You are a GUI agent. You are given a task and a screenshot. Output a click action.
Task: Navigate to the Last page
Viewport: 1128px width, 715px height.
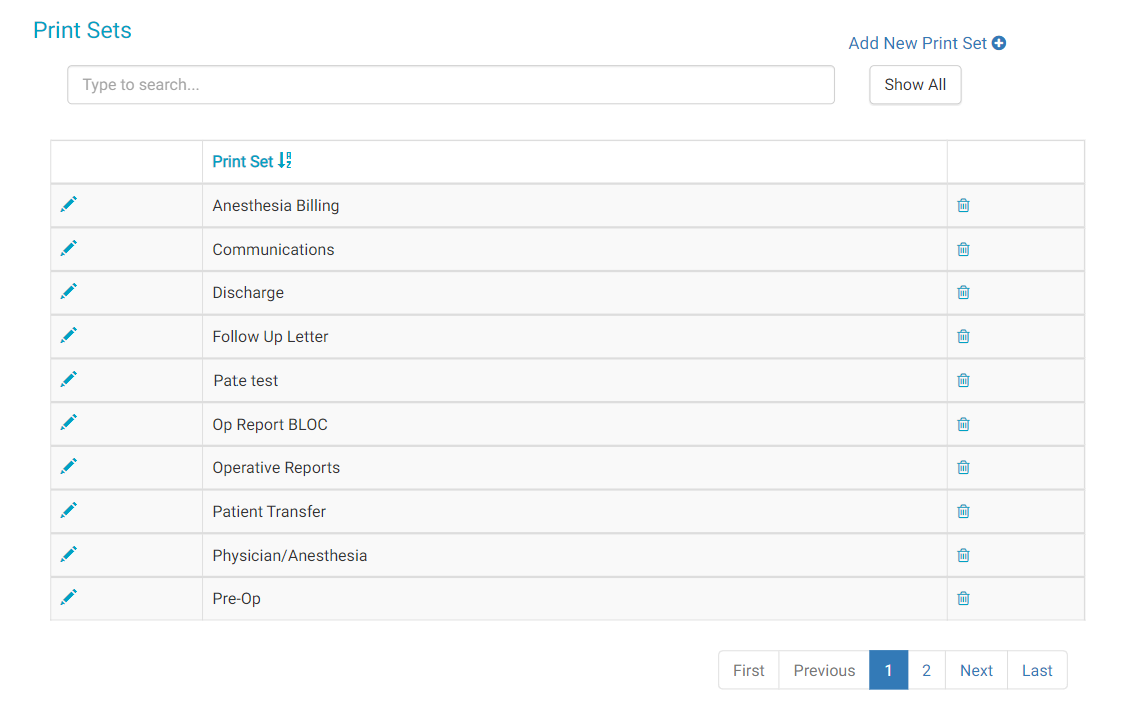(x=1037, y=670)
